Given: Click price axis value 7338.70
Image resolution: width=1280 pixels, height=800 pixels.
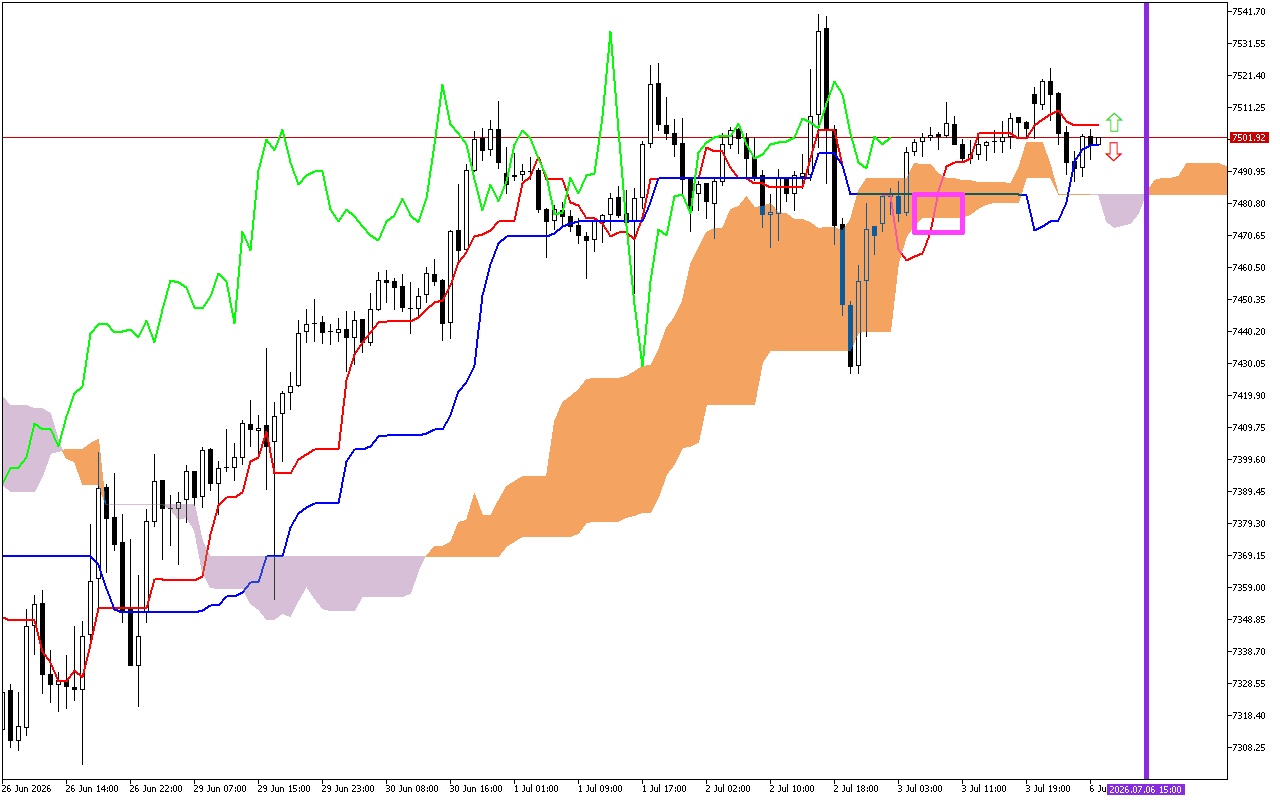Looking at the screenshot, I should coord(1250,652).
